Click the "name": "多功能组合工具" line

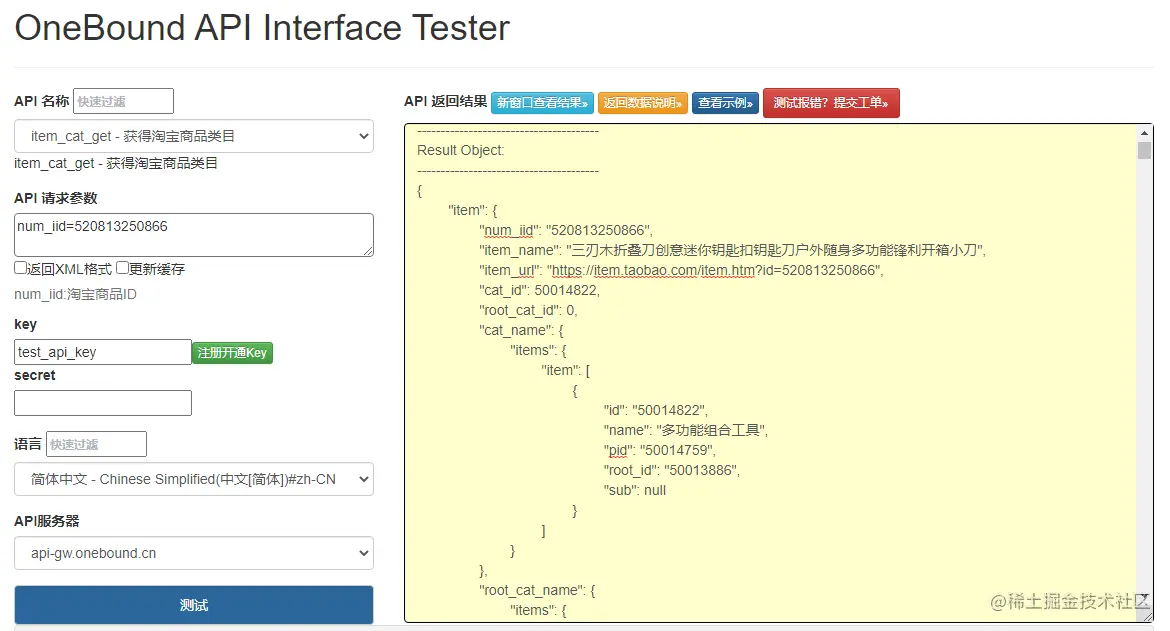click(685, 430)
